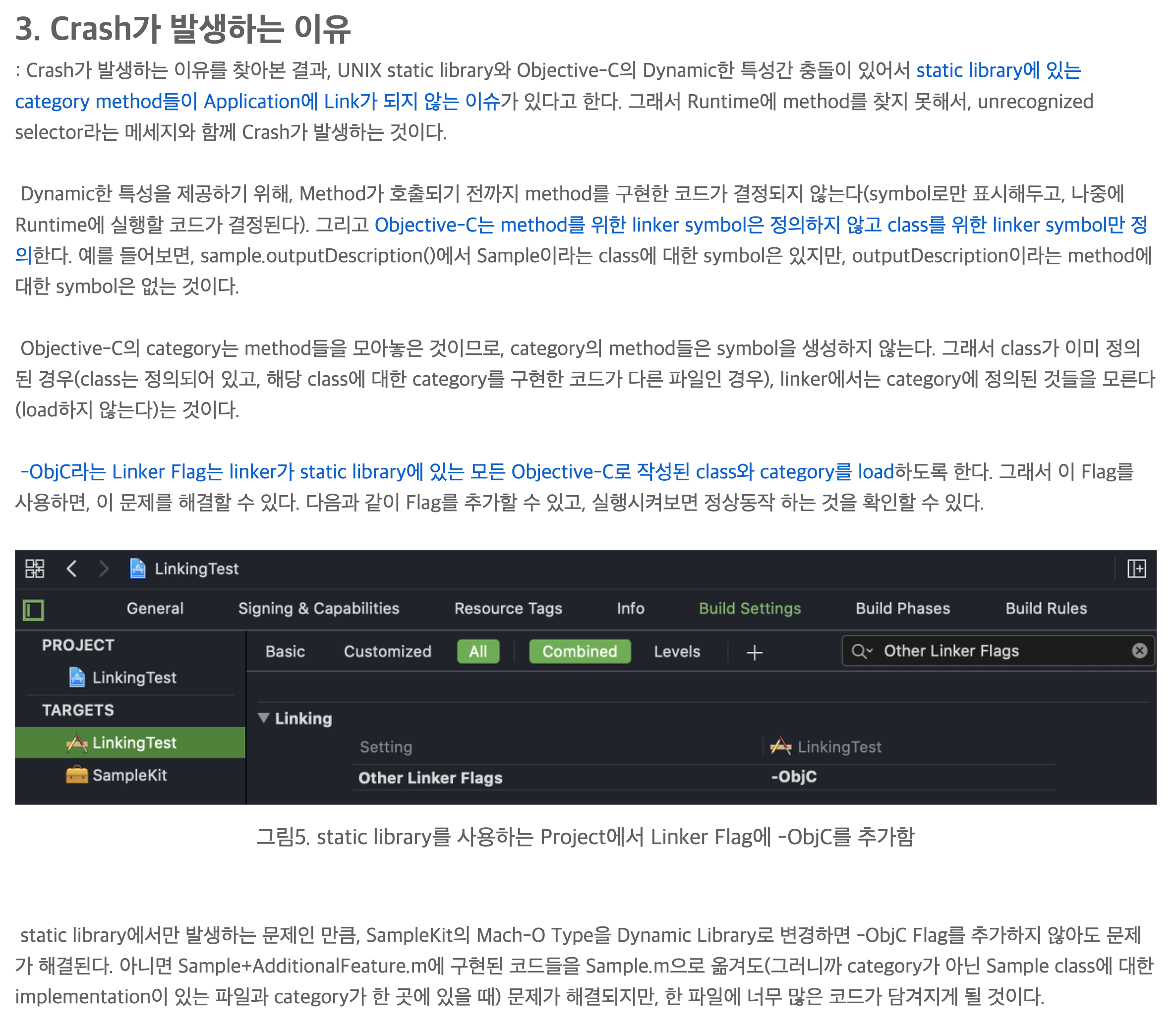Select the LinkingTest project item
This screenshot has height=1029, width=1176.
point(134,678)
